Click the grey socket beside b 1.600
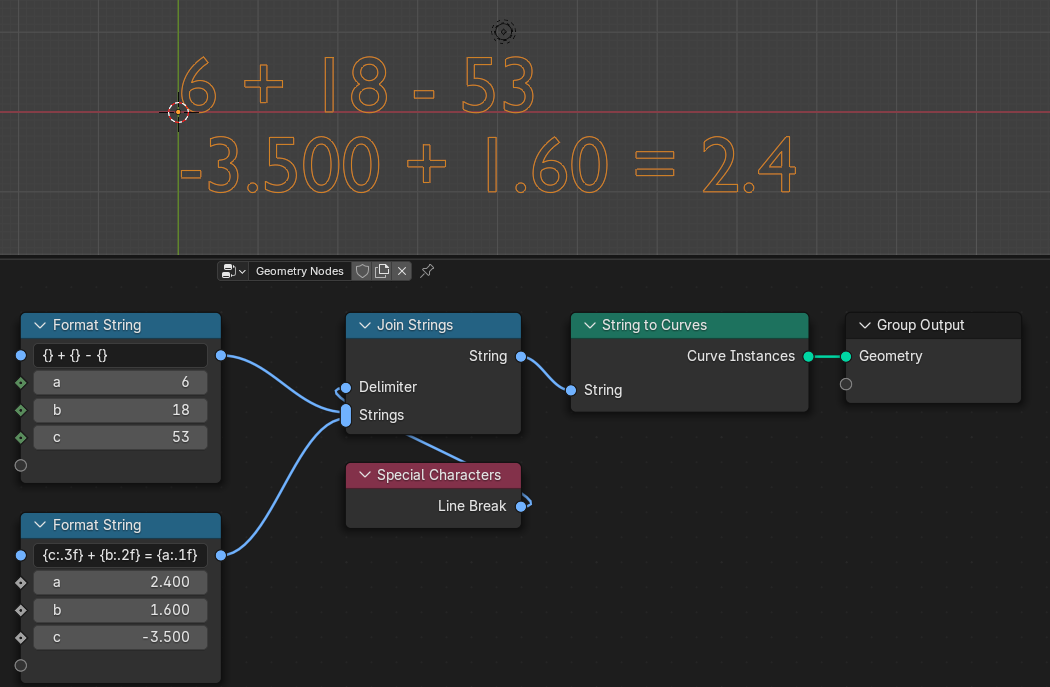 tap(21, 611)
